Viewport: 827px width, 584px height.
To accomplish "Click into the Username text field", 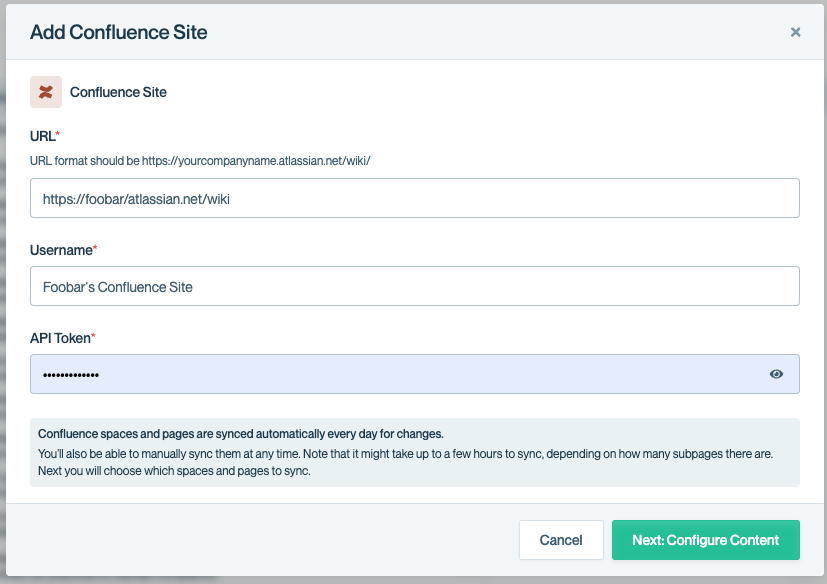I will pyautogui.click(x=414, y=286).
